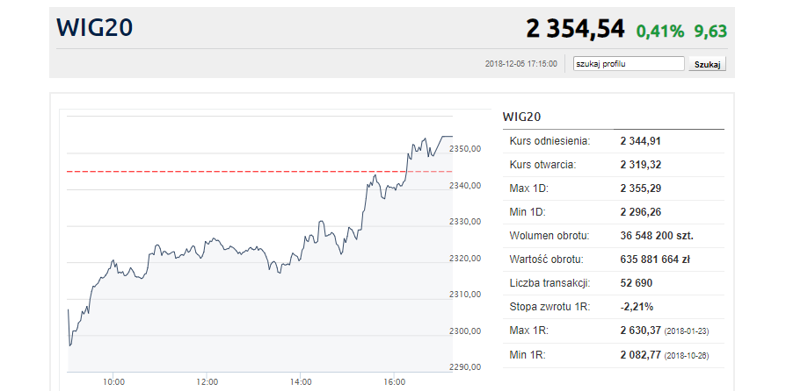
Task: Click the red dashed reference line
Action: (260, 171)
